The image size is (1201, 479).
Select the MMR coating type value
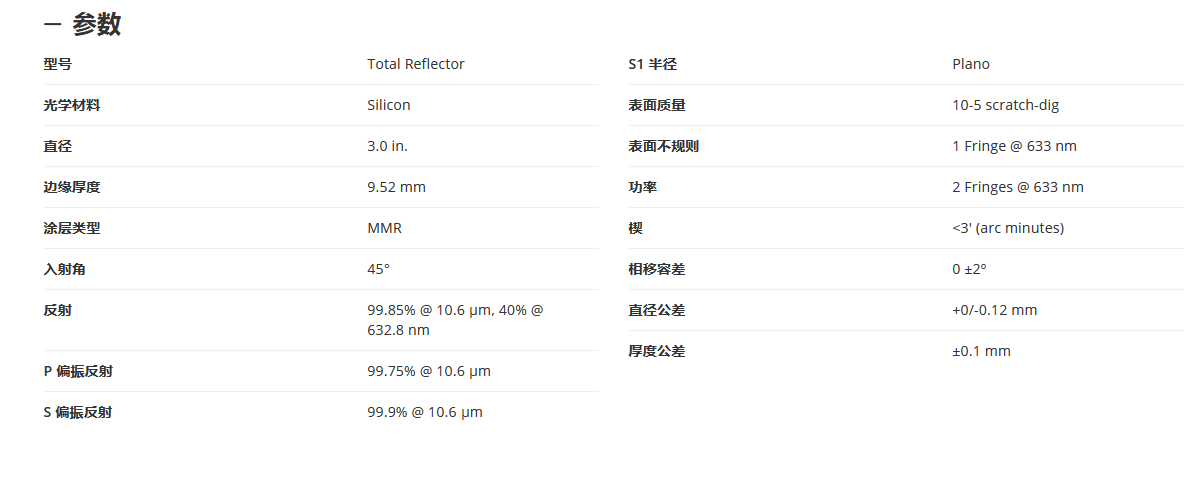coord(385,228)
